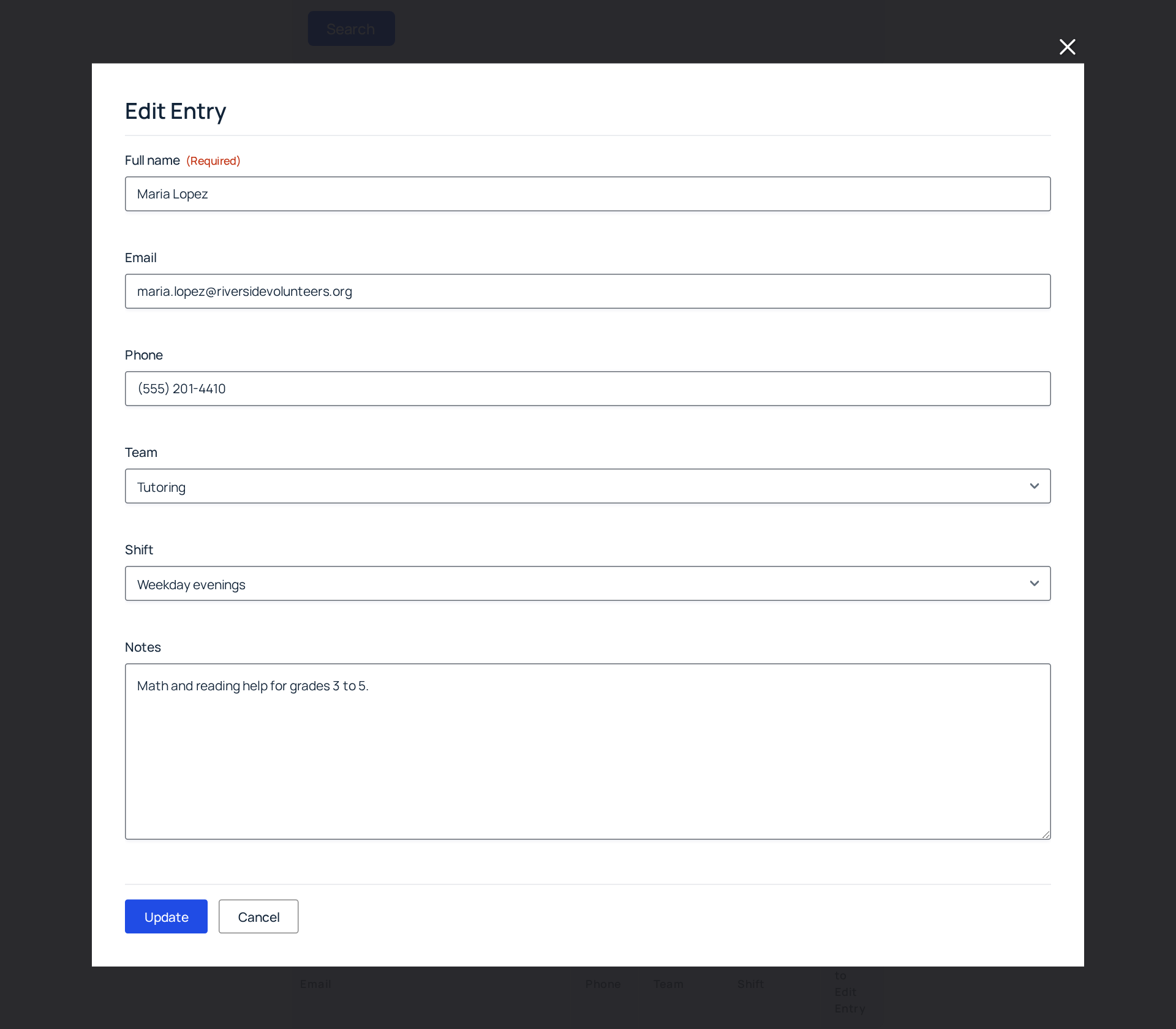Click inside the Notes text area

587,752
